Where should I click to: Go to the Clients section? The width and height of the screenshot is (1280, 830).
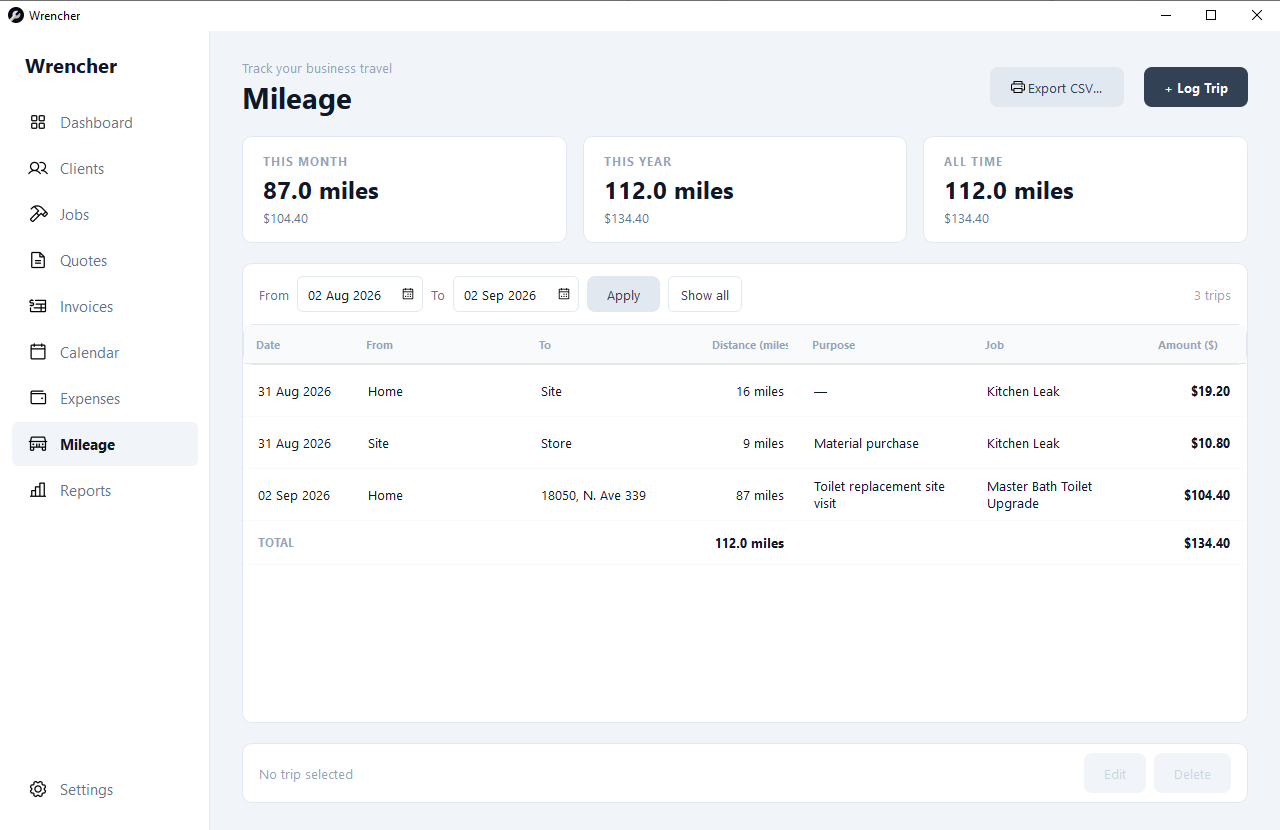pyautogui.click(x=105, y=168)
